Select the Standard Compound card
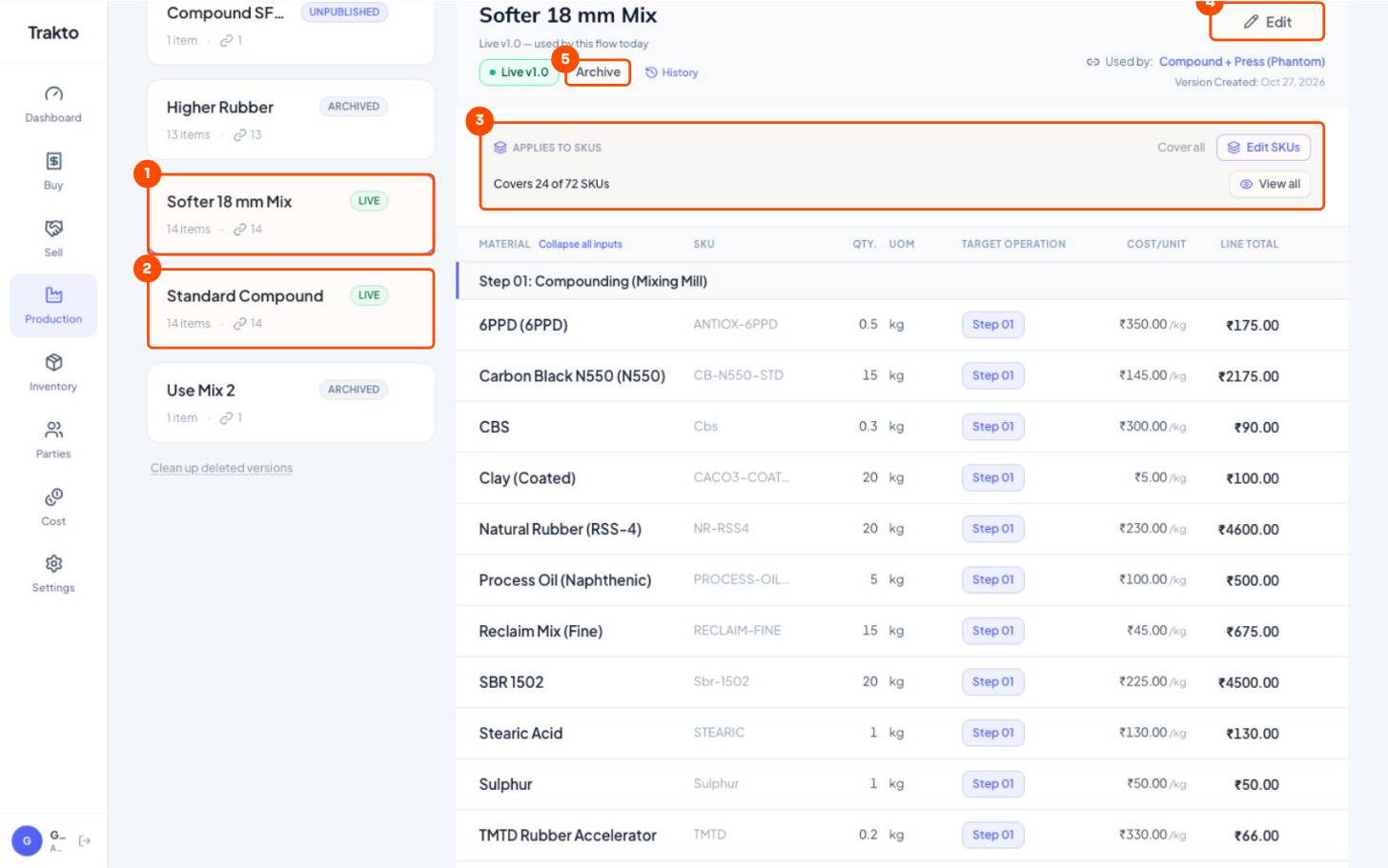 [291, 309]
